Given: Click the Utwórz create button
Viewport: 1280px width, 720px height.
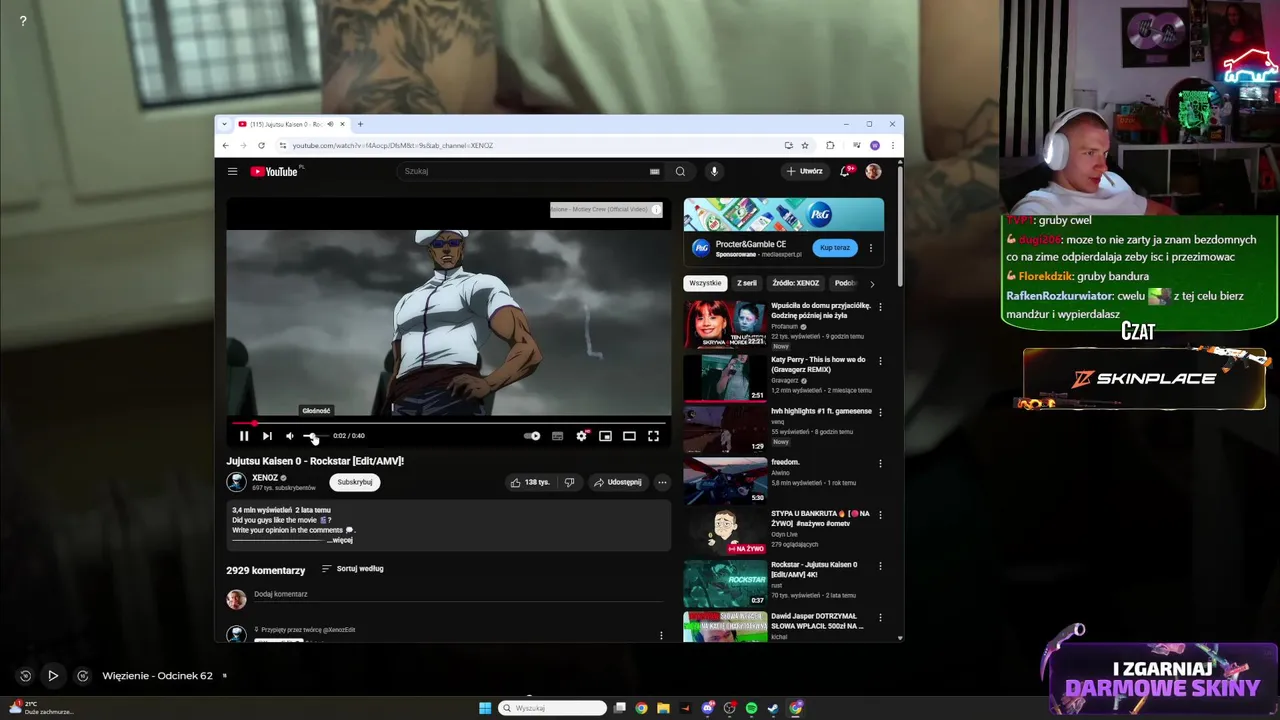Looking at the screenshot, I should point(805,171).
